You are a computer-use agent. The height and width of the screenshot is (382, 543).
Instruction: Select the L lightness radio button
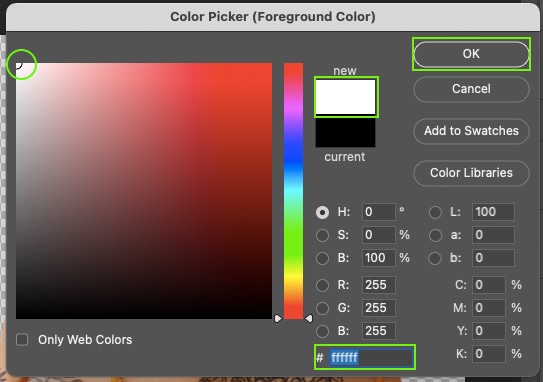(x=435, y=212)
